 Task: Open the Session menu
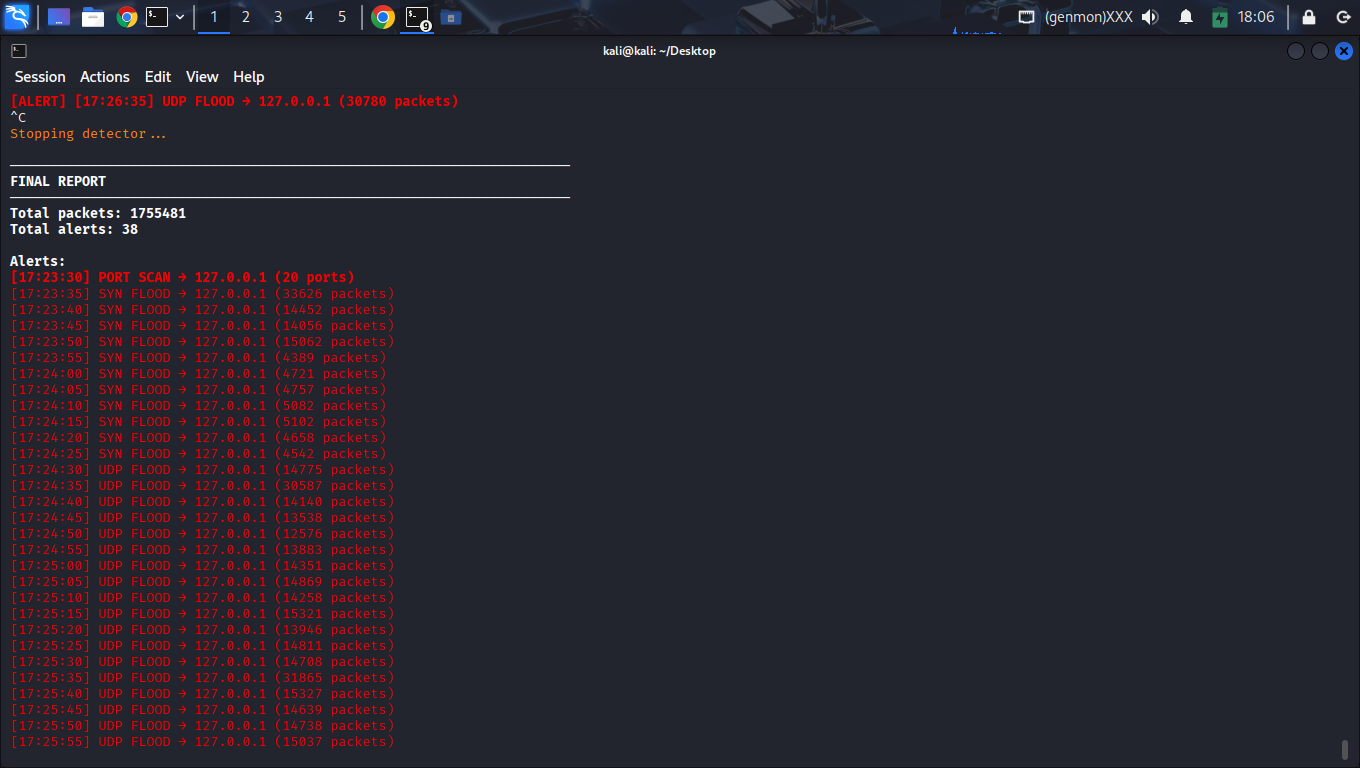pos(40,77)
